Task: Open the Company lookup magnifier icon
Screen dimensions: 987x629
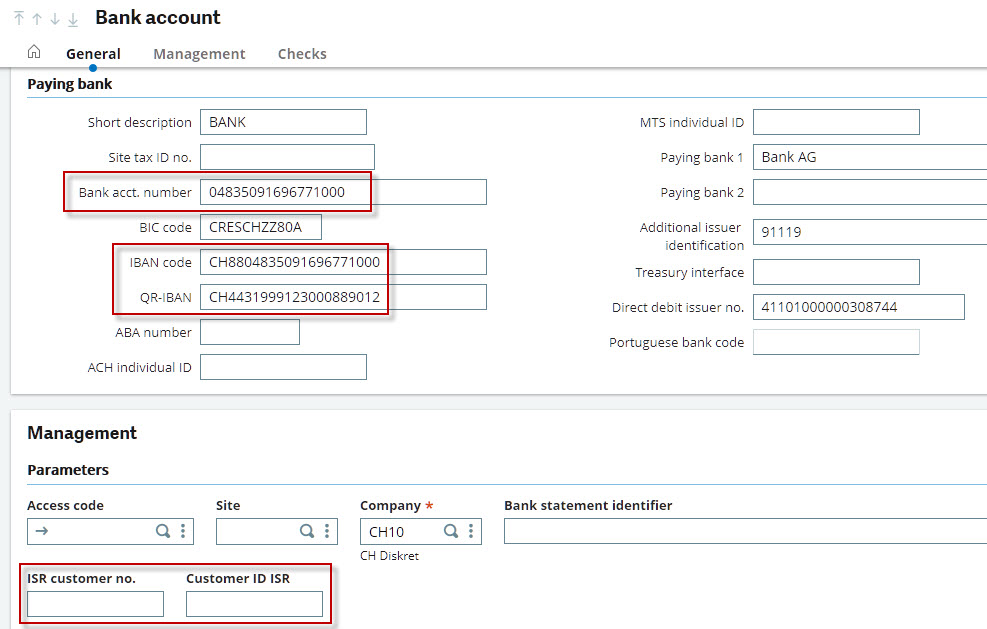Action: pyautogui.click(x=451, y=532)
